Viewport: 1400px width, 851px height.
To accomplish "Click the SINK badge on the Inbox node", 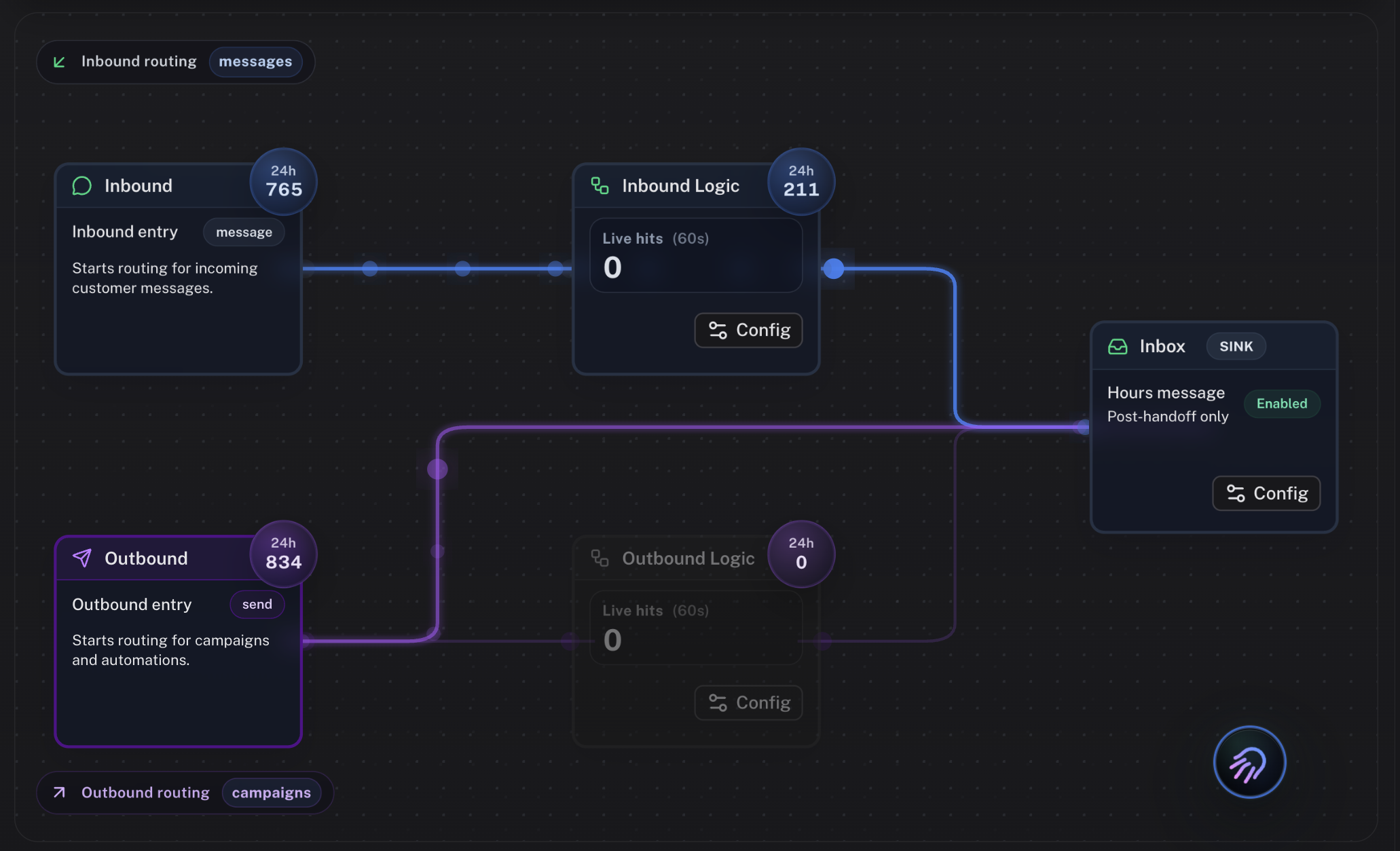I will [x=1236, y=346].
